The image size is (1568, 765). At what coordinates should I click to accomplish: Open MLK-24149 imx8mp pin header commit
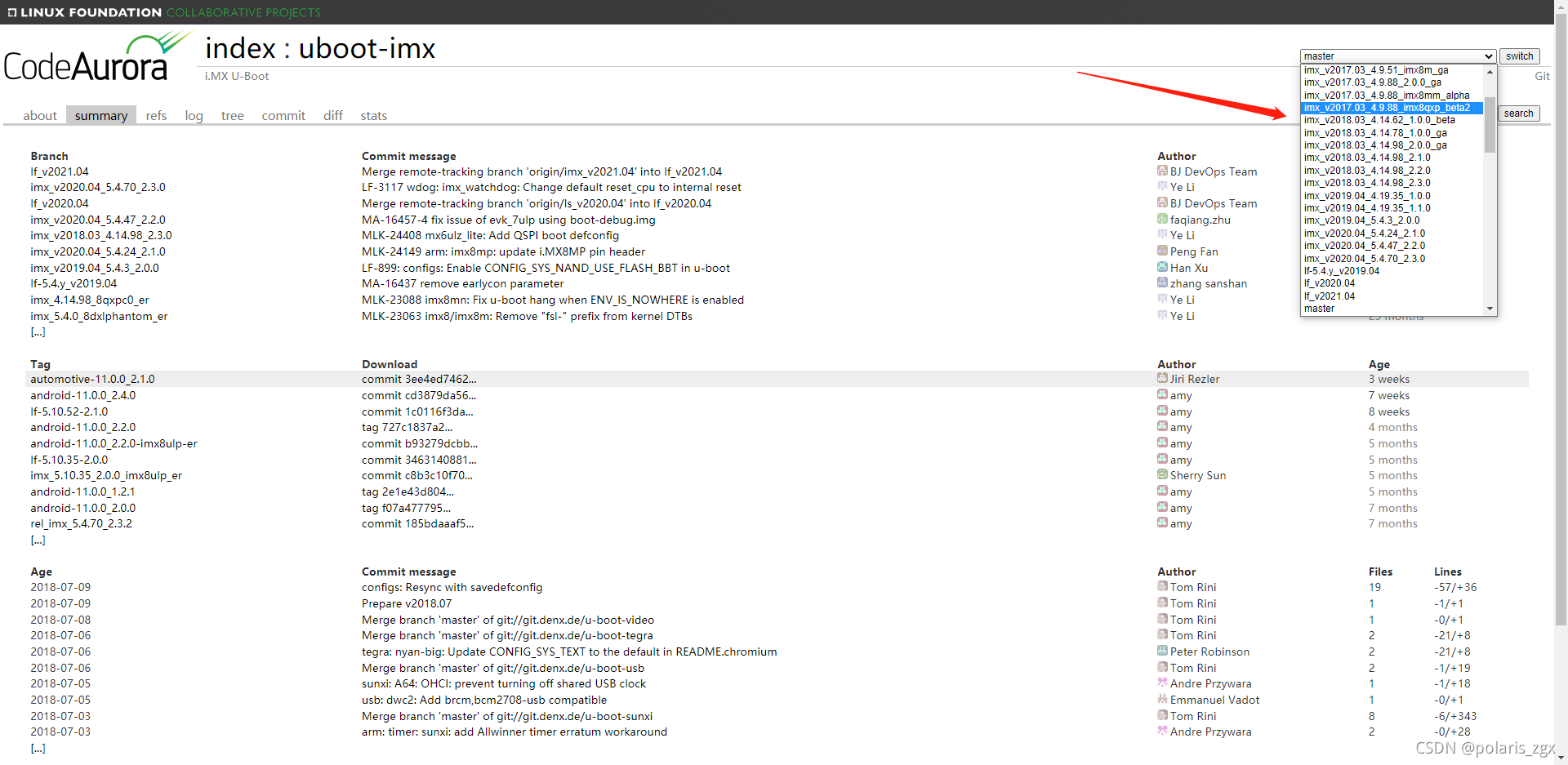click(x=503, y=251)
